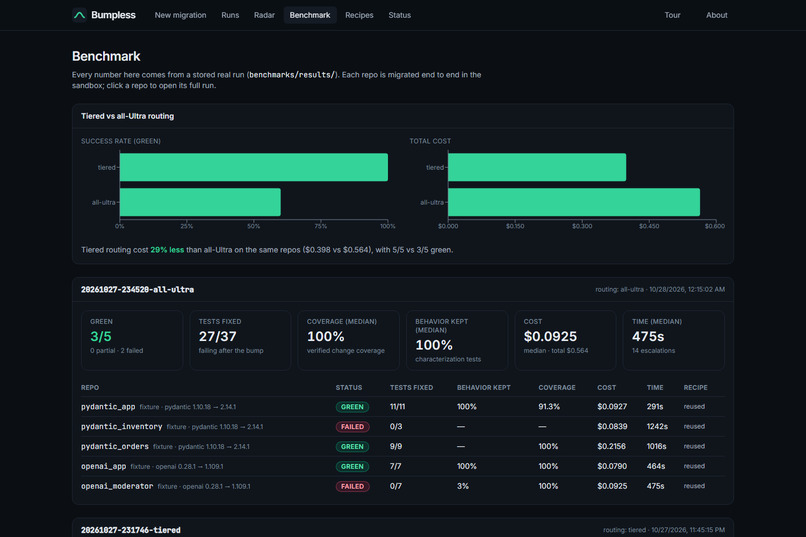
Task: Click the GREEN badge for openai_app
Action: 352,467
